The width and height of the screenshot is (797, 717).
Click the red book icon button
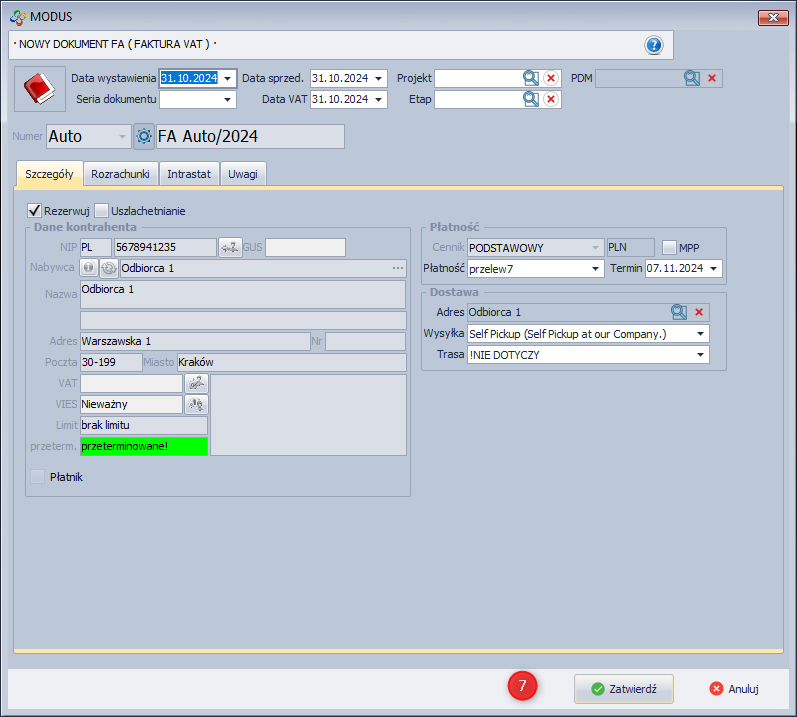tap(39, 89)
